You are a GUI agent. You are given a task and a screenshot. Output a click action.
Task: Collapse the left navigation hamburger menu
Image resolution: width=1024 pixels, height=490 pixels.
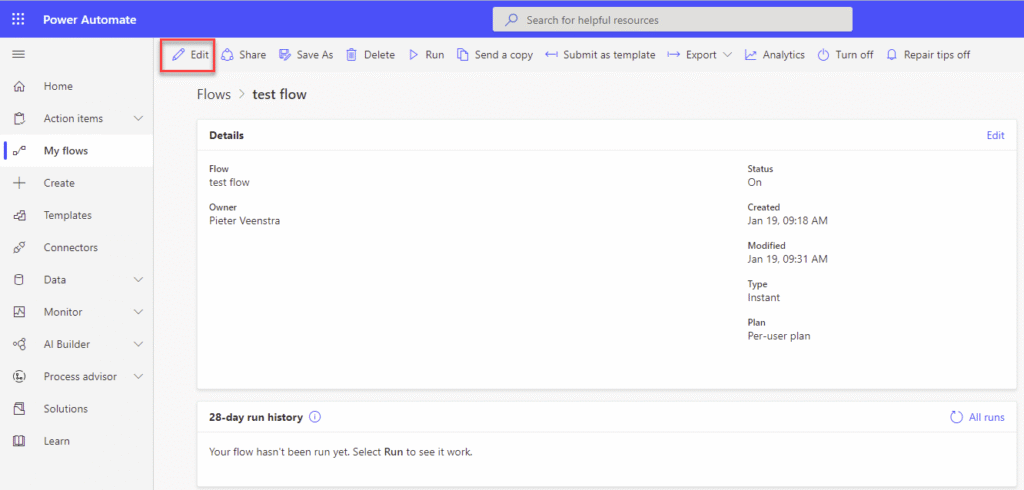point(18,54)
